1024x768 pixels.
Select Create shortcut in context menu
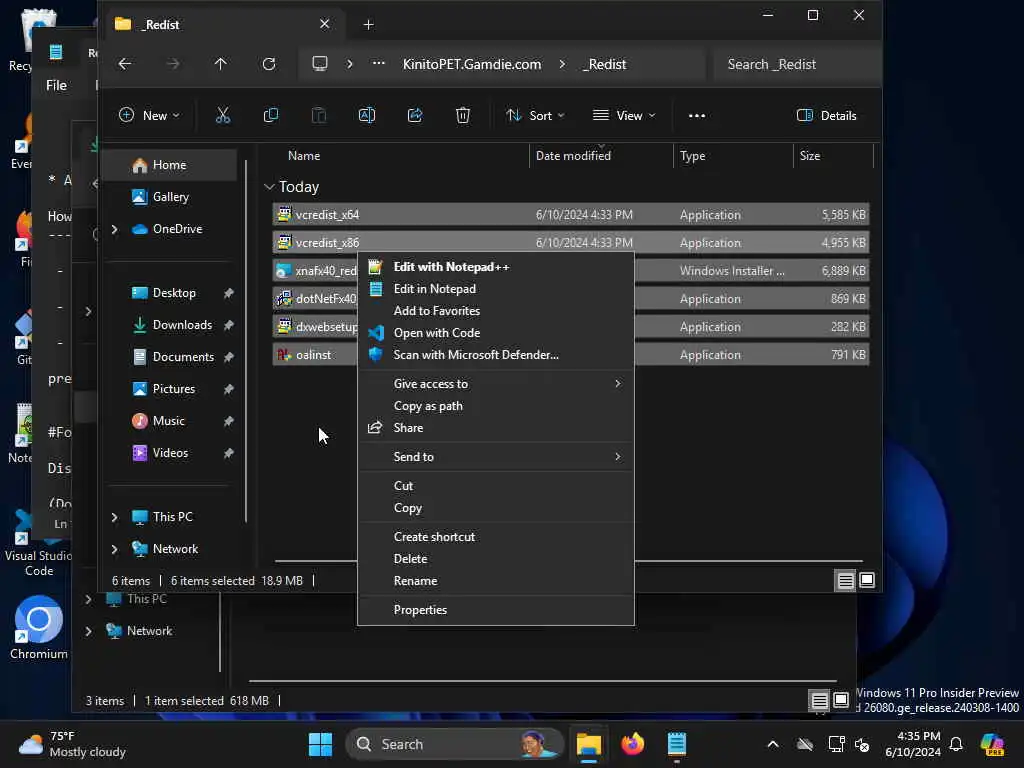496,537
